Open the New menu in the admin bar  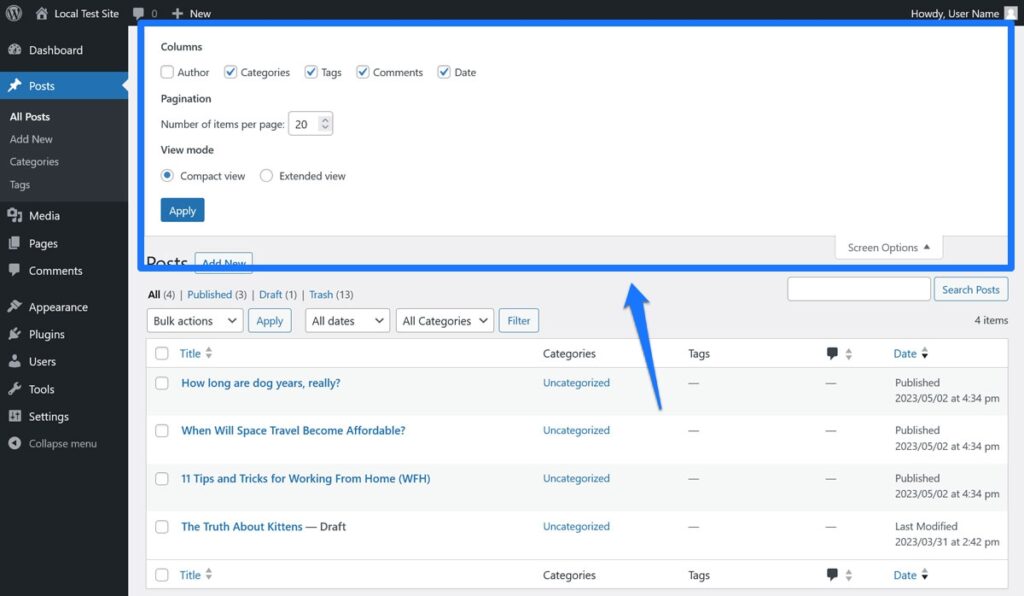pos(190,13)
